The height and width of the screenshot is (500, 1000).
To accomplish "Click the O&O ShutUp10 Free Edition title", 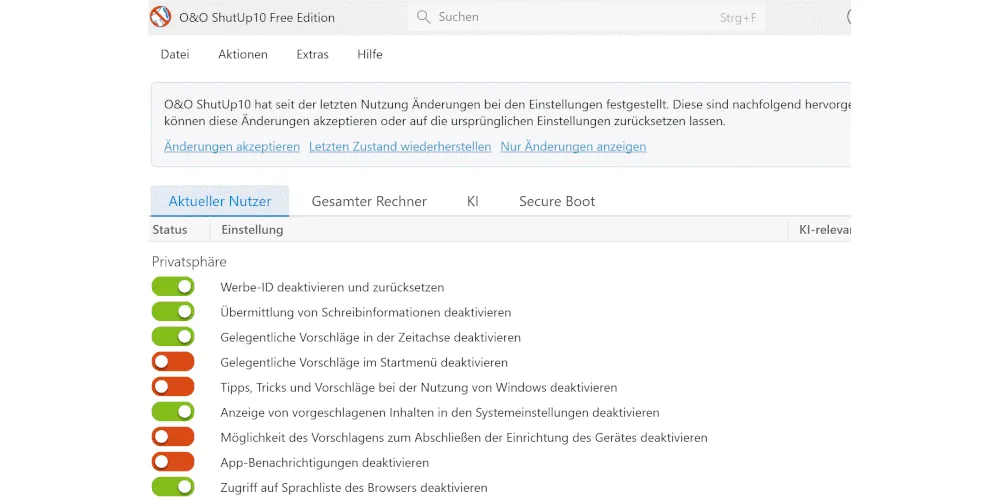I will 257,18.
